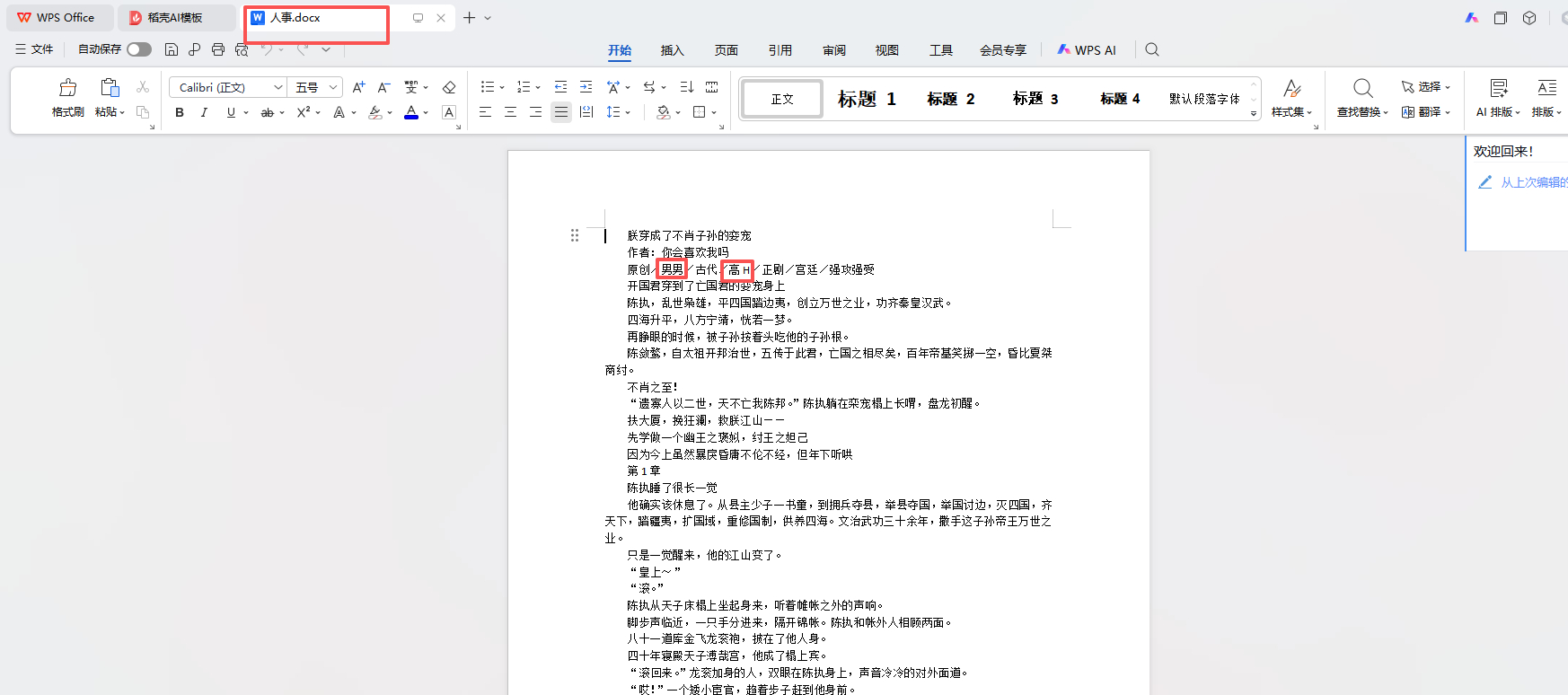Expand the styles gallery more arrow
1568x695 pixels.
[1254, 114]
